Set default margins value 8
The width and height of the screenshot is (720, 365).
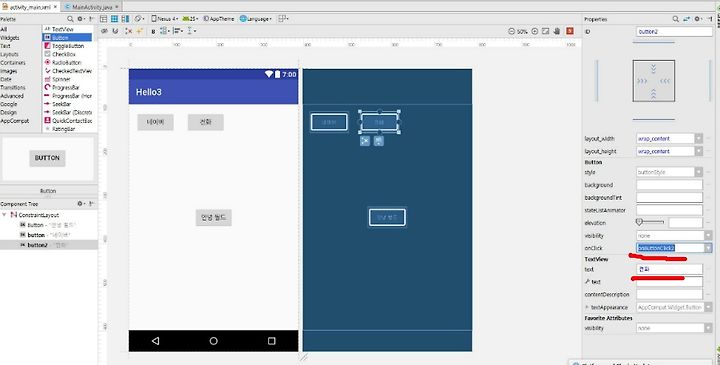click(x=153, y=31)
